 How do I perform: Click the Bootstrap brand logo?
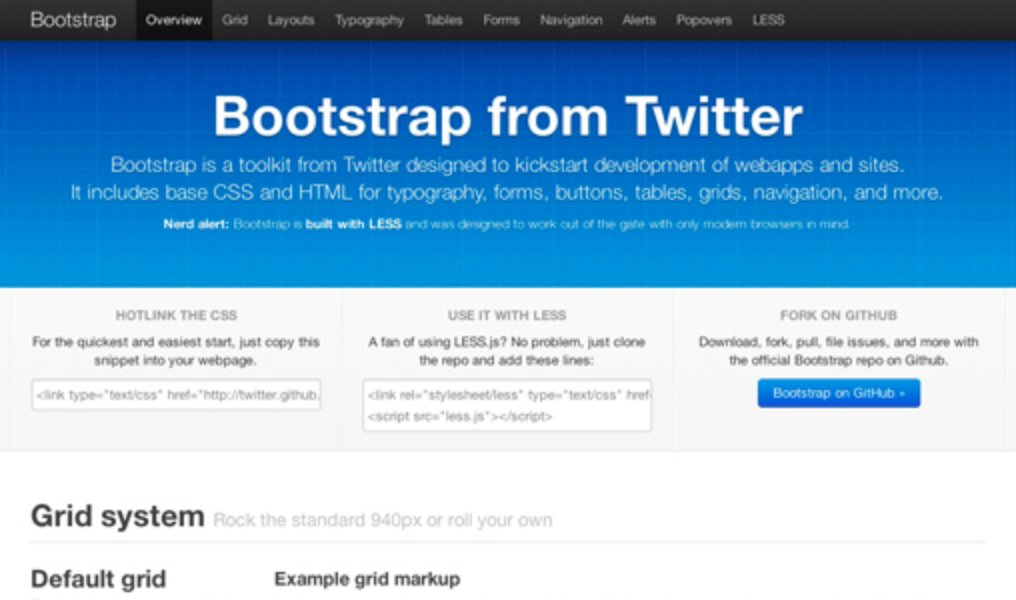(73, 20)
